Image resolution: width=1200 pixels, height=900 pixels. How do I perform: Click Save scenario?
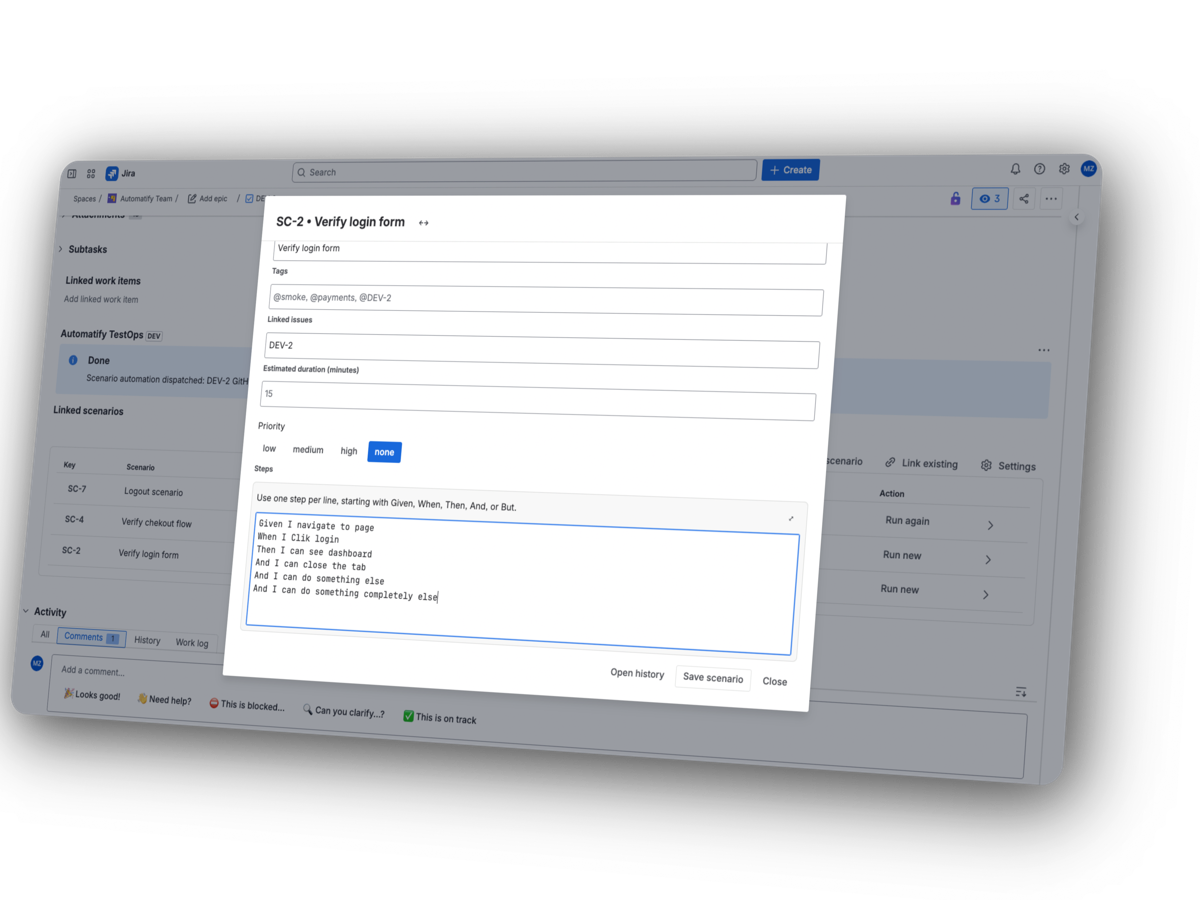(713, 677)
